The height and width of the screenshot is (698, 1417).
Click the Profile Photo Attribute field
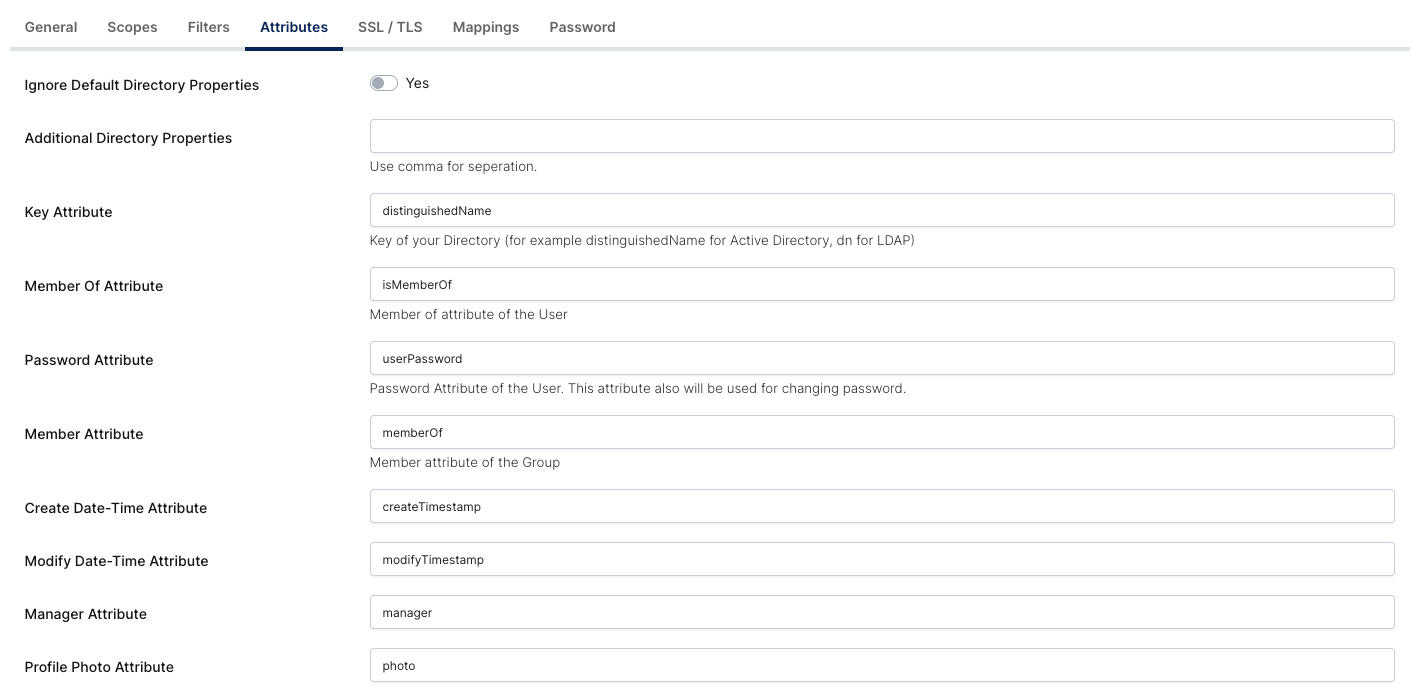tap(881, 666)
